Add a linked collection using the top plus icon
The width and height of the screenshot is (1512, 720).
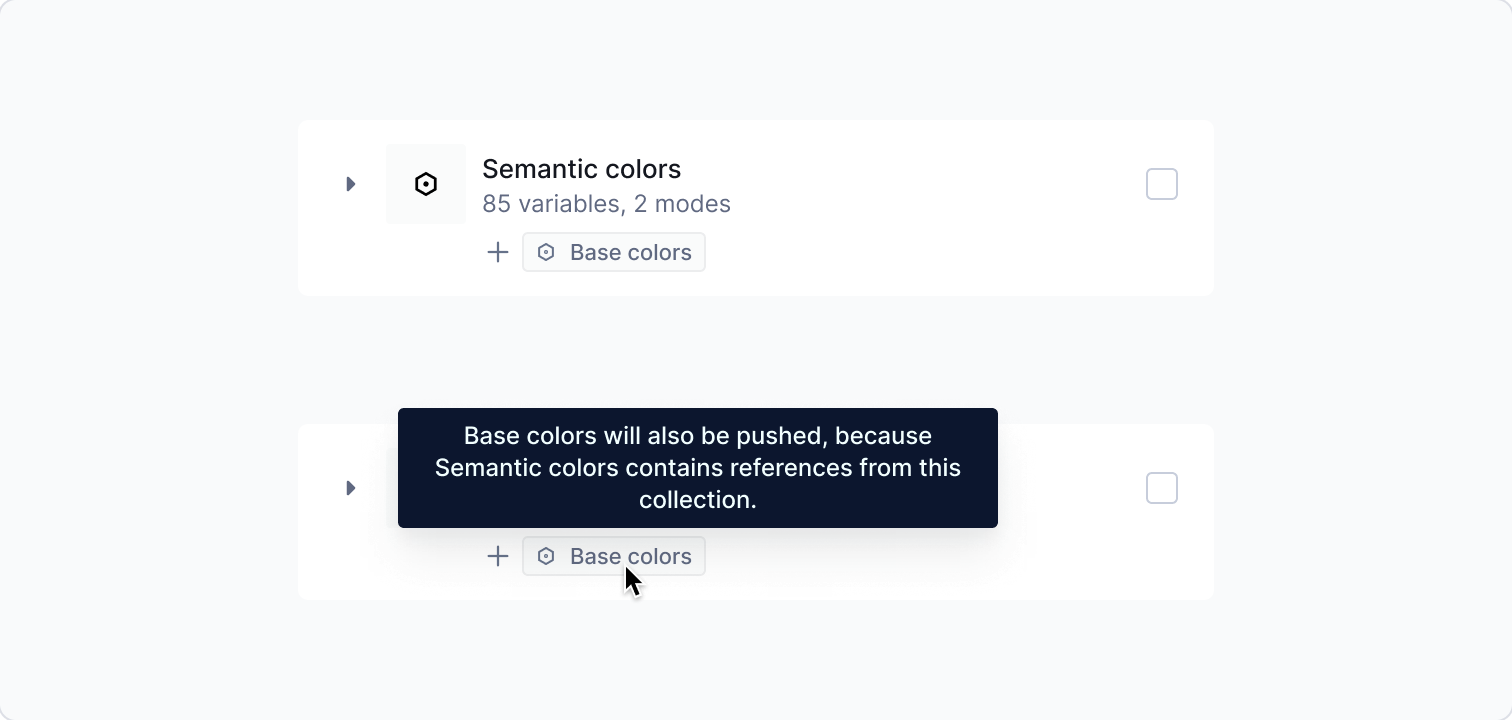point(497,252)
